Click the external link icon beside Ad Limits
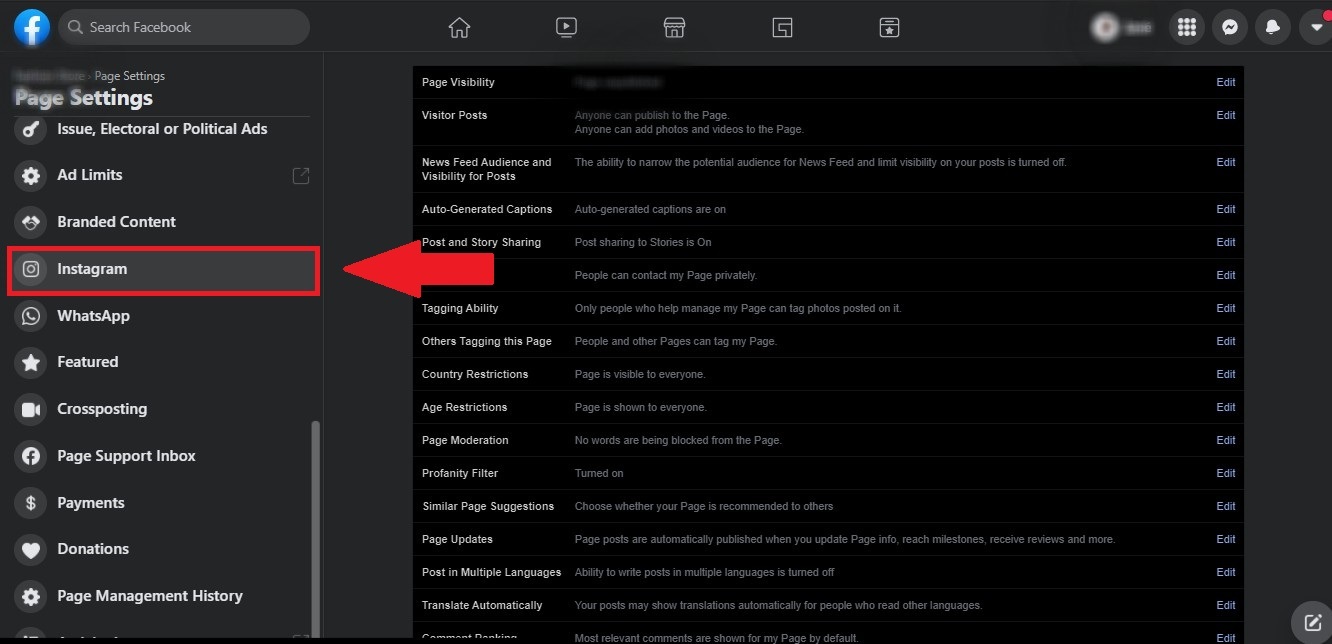Viewport: 1332px width, 644px height. 300,175
